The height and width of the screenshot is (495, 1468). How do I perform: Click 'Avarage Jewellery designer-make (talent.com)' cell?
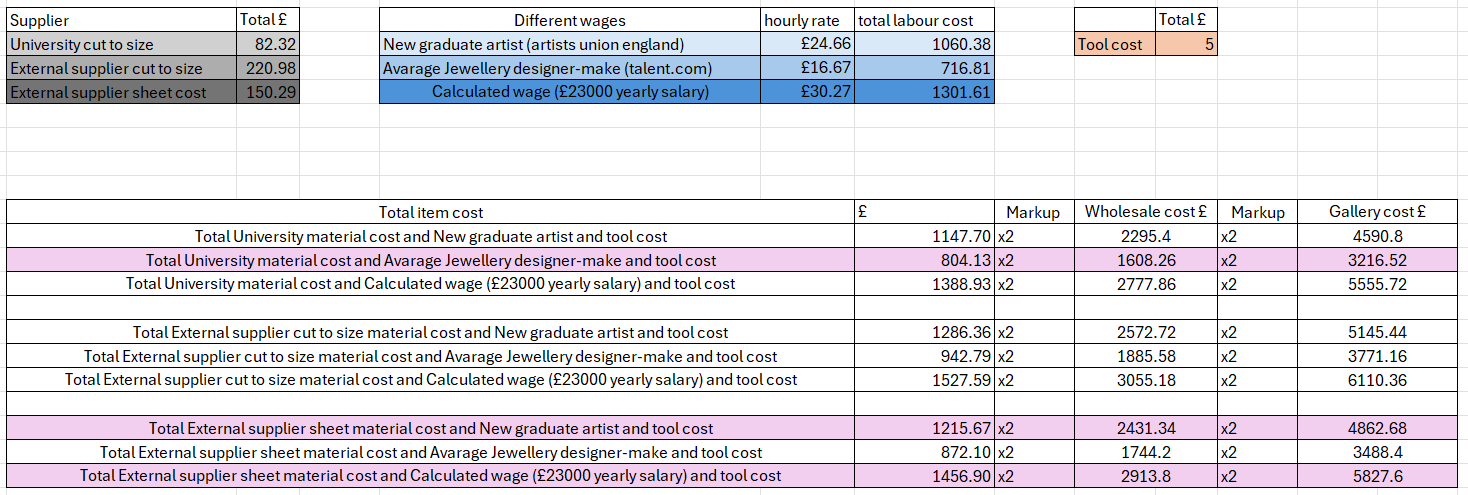[570, 68]
